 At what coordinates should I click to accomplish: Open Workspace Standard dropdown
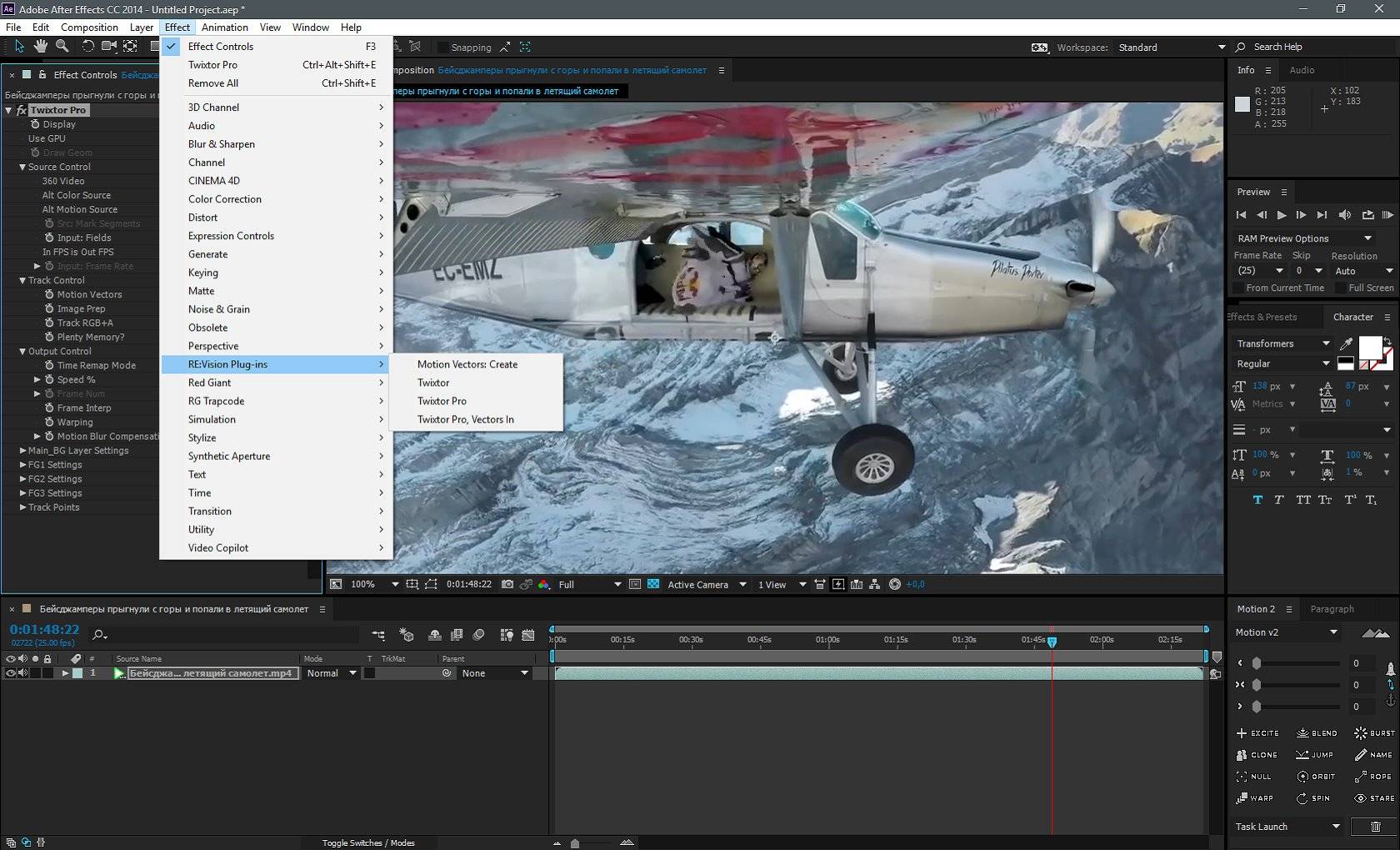pyautogui.click(x=1171, y=47)
